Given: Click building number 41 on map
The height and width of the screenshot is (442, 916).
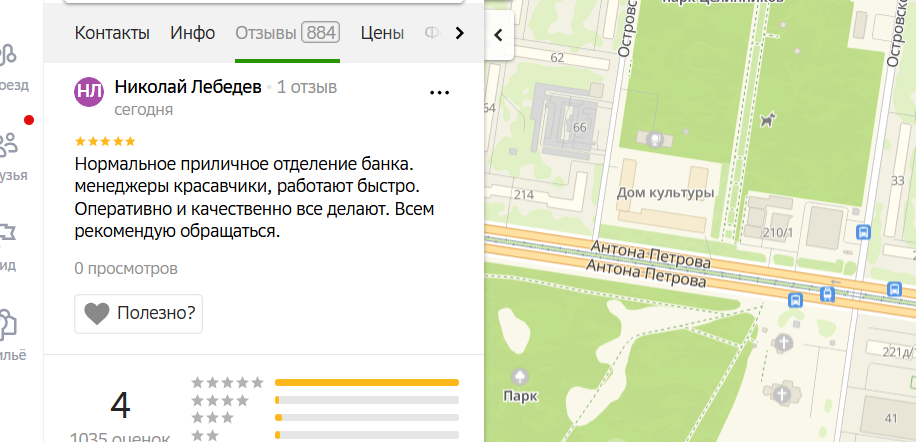Looking at the screenshot, I should 891,418.
